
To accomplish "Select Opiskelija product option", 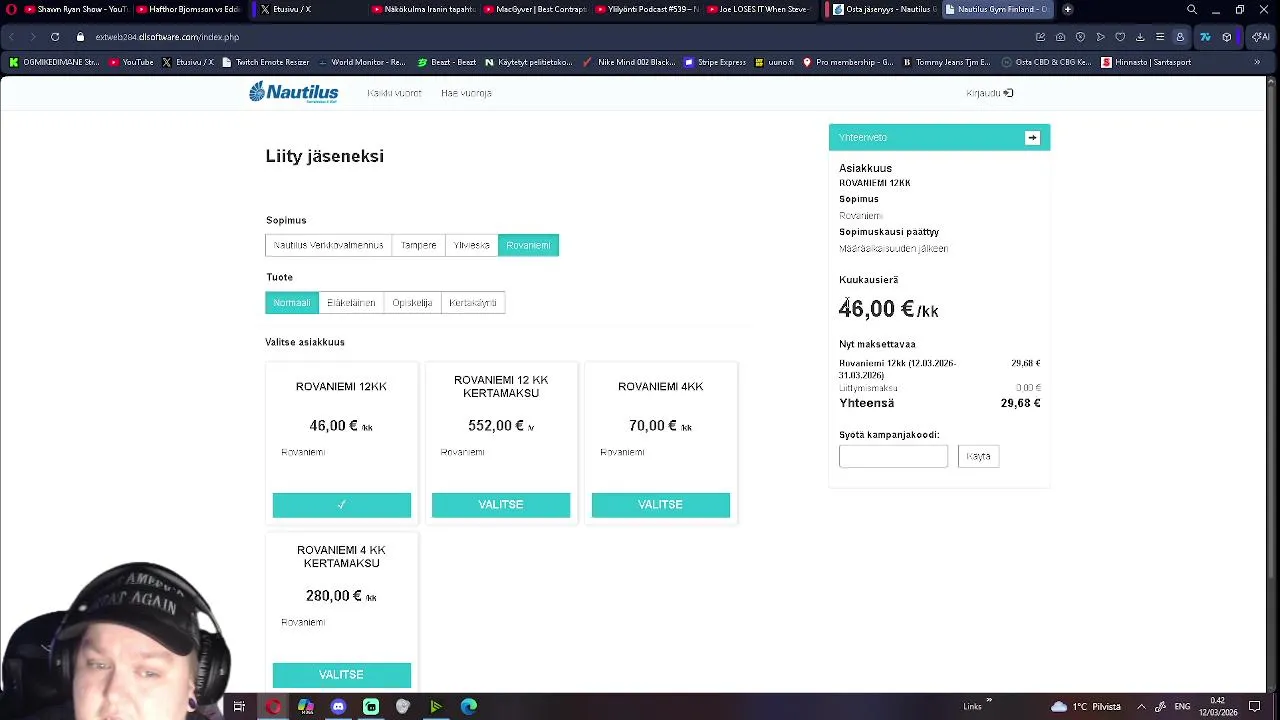I will click(x=412, y=303).
